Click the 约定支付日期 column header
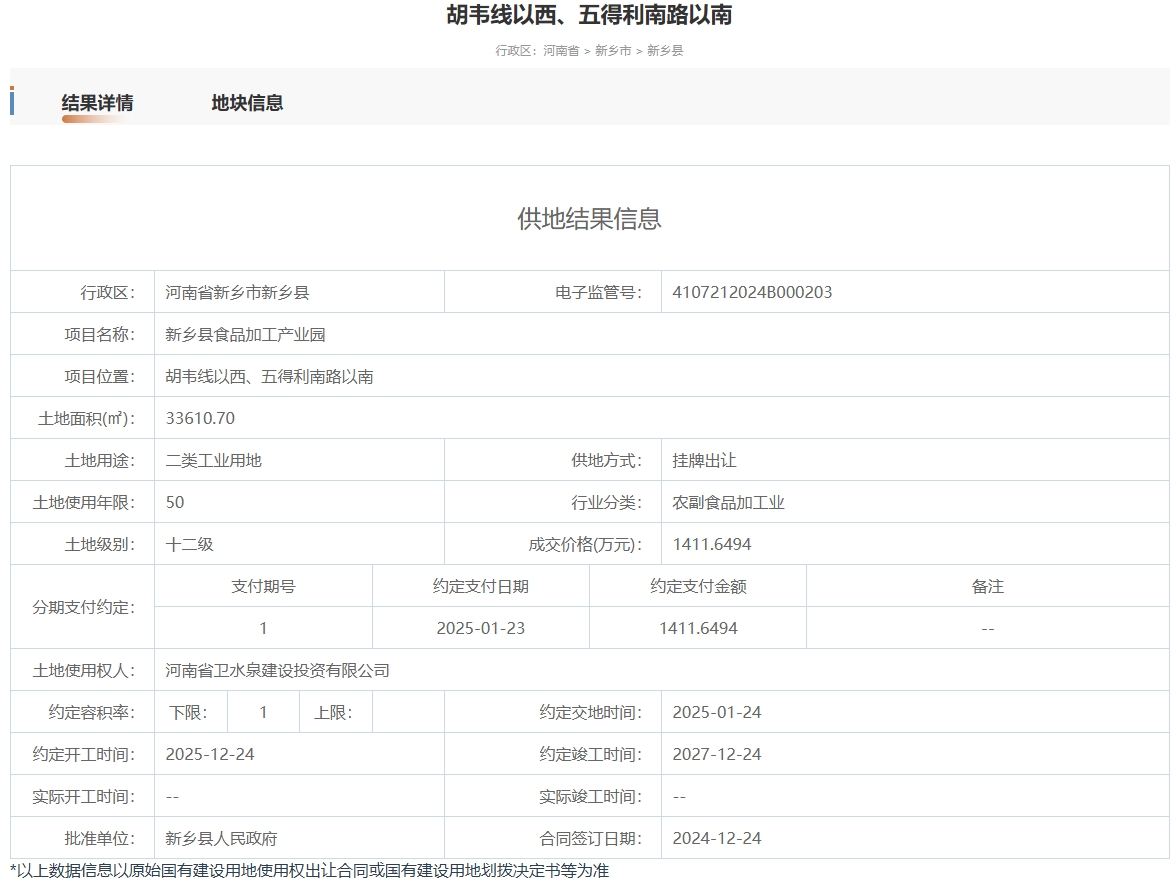Viewport: 1176px width, 882px height. pos(481,586)
